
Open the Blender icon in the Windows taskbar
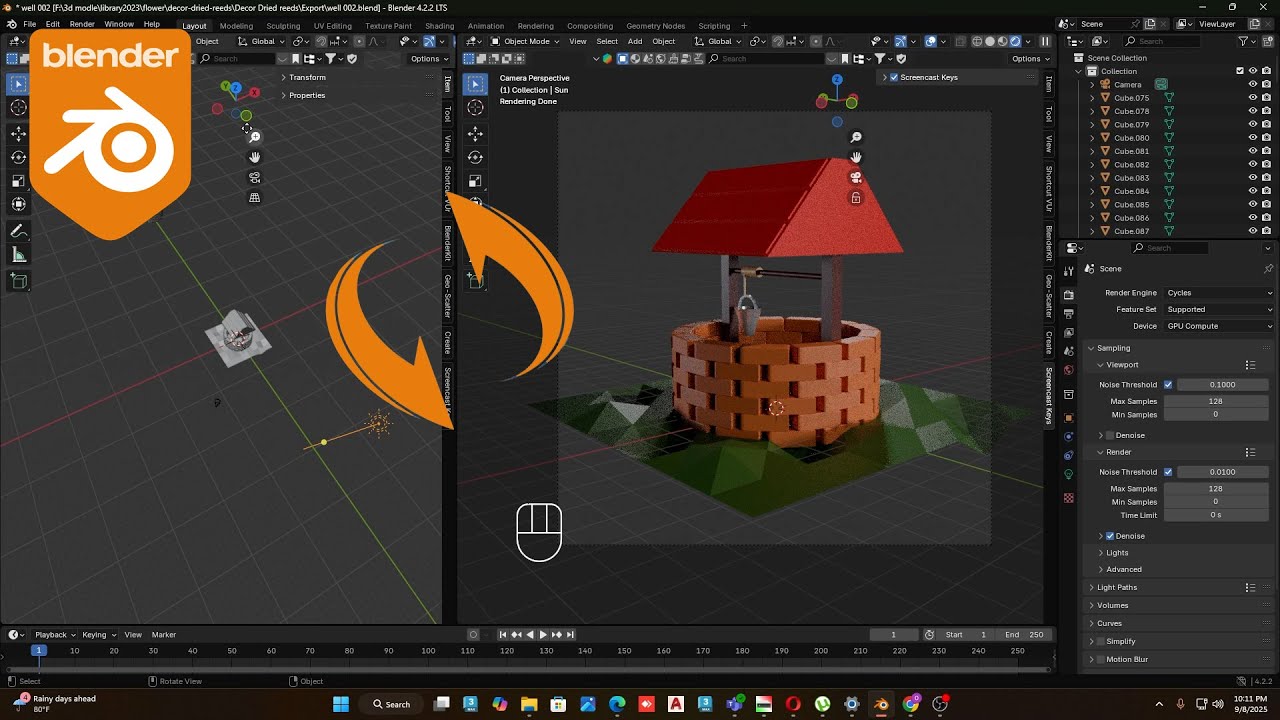pos(881,704)
